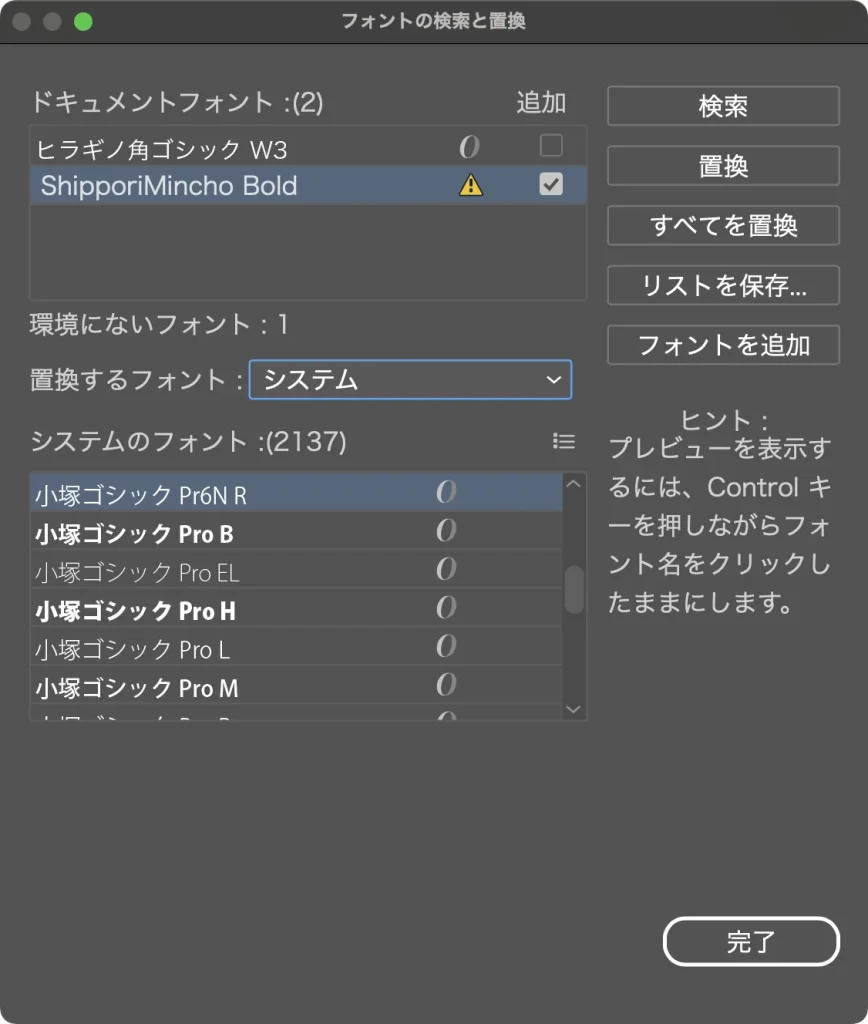Click the 検索 (Find) button
The image size is (868, 1024).
[x=723, y=106]
